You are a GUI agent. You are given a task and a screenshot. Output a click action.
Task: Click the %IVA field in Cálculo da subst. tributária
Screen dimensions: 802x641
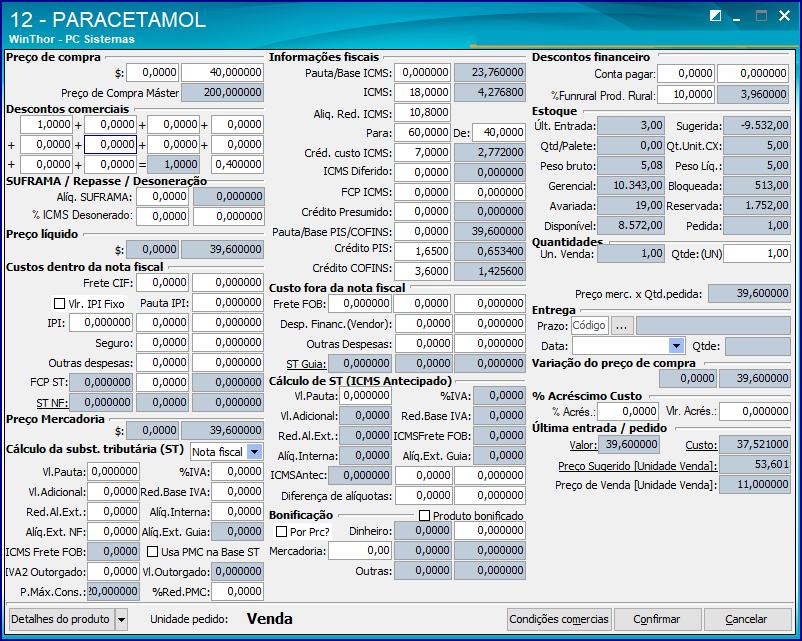coord(237,471)
